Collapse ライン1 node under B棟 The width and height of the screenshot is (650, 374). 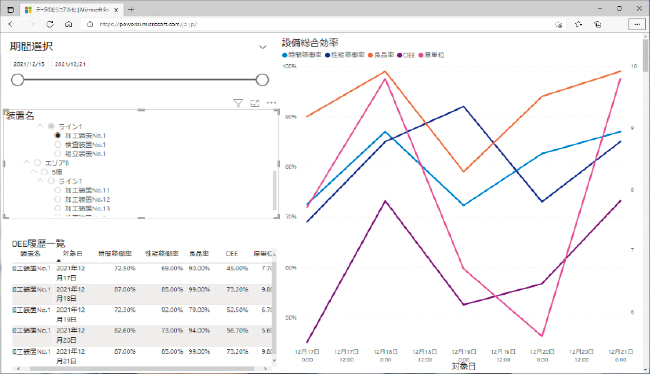pyautogui.click(x=40, y=180)
